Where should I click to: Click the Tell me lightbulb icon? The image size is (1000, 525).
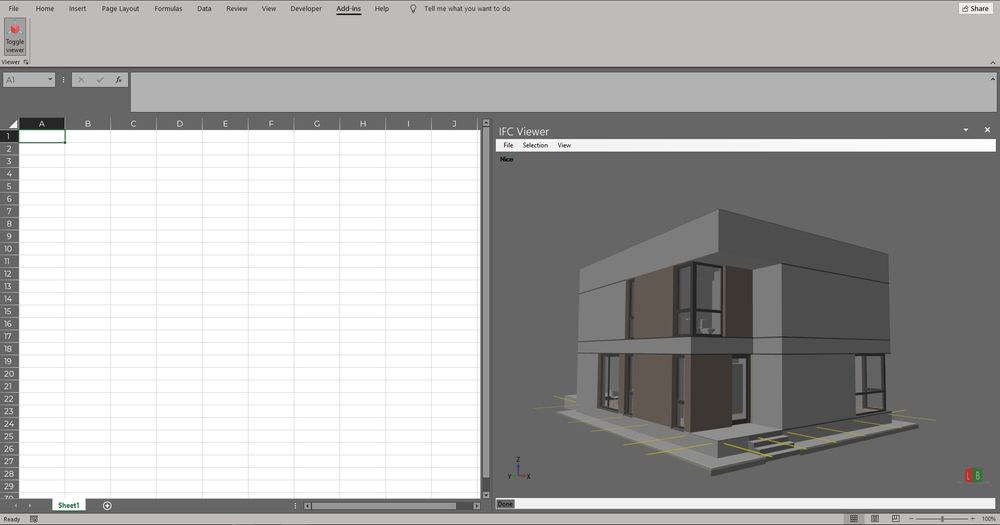click(414, 8)
